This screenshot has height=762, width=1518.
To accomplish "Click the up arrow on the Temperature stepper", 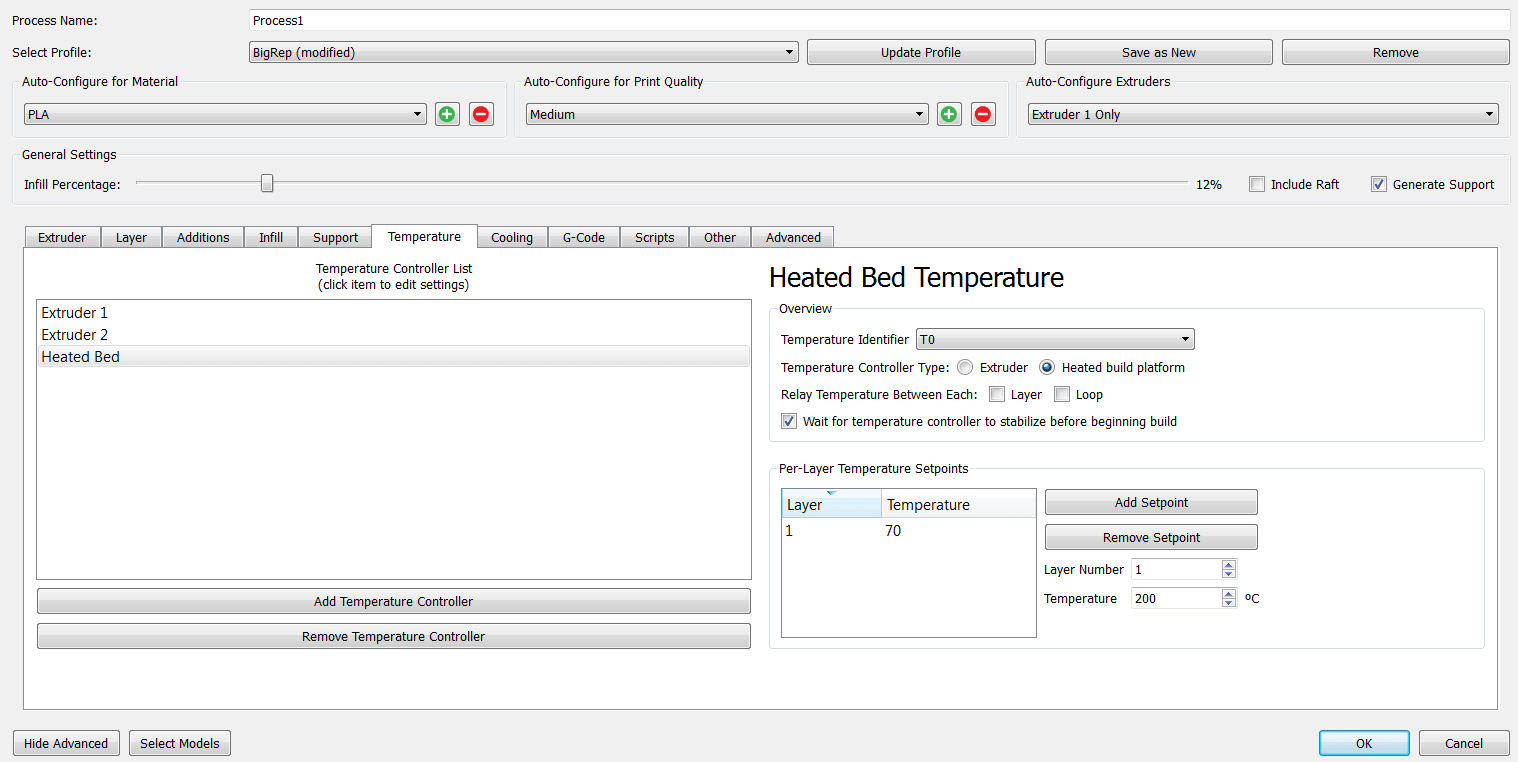I will [x=1228, y=593].
